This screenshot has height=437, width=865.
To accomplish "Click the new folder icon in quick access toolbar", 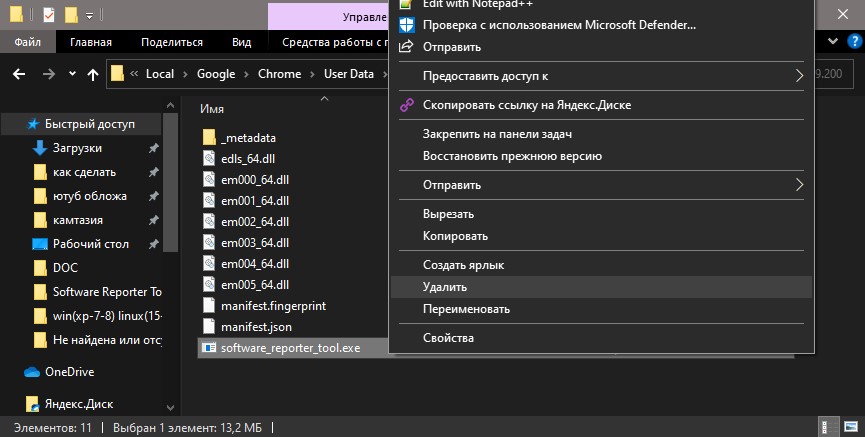I will (71, 15).
